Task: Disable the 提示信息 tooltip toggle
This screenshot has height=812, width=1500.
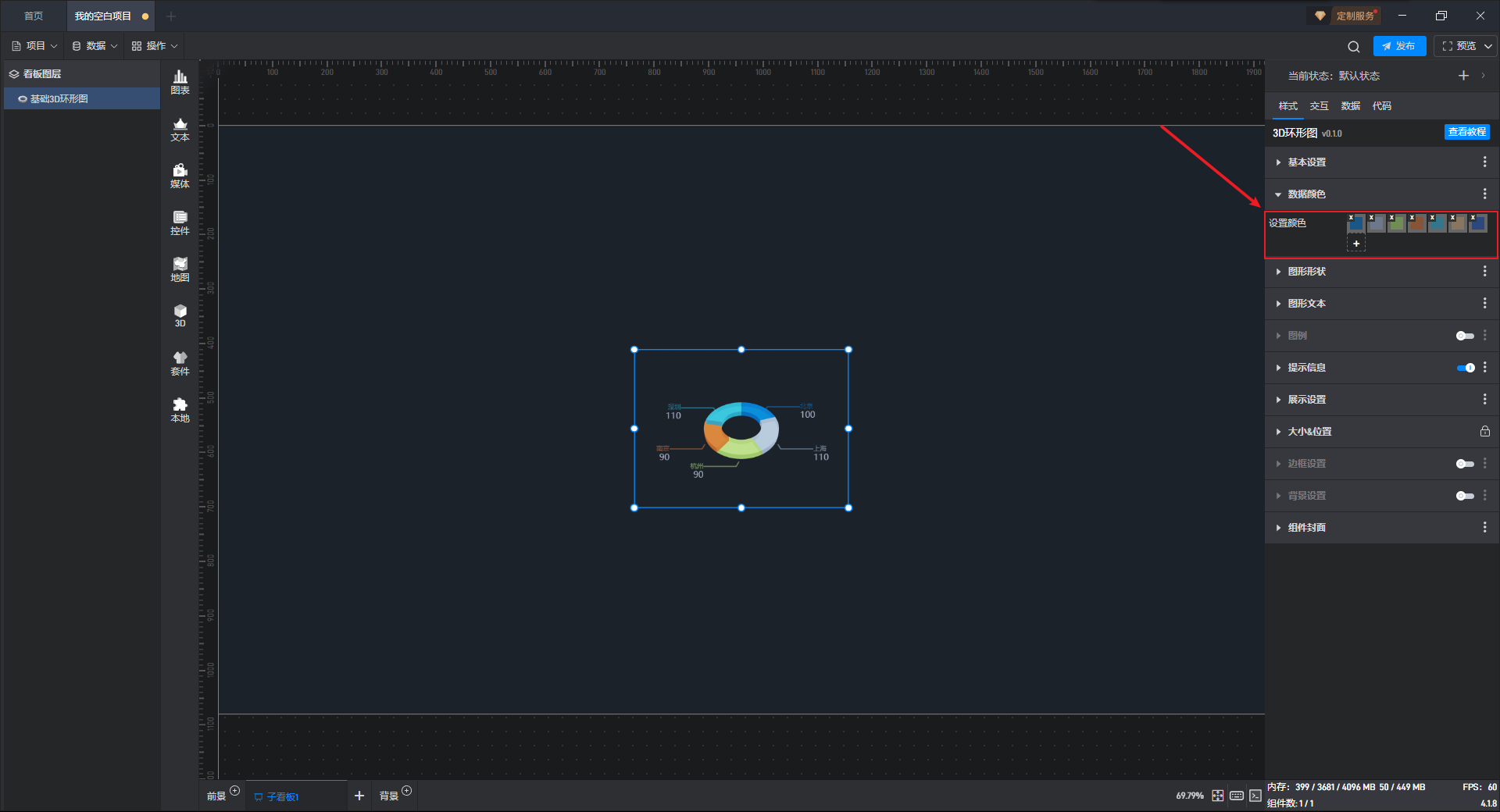Action: coord(1465,368)
